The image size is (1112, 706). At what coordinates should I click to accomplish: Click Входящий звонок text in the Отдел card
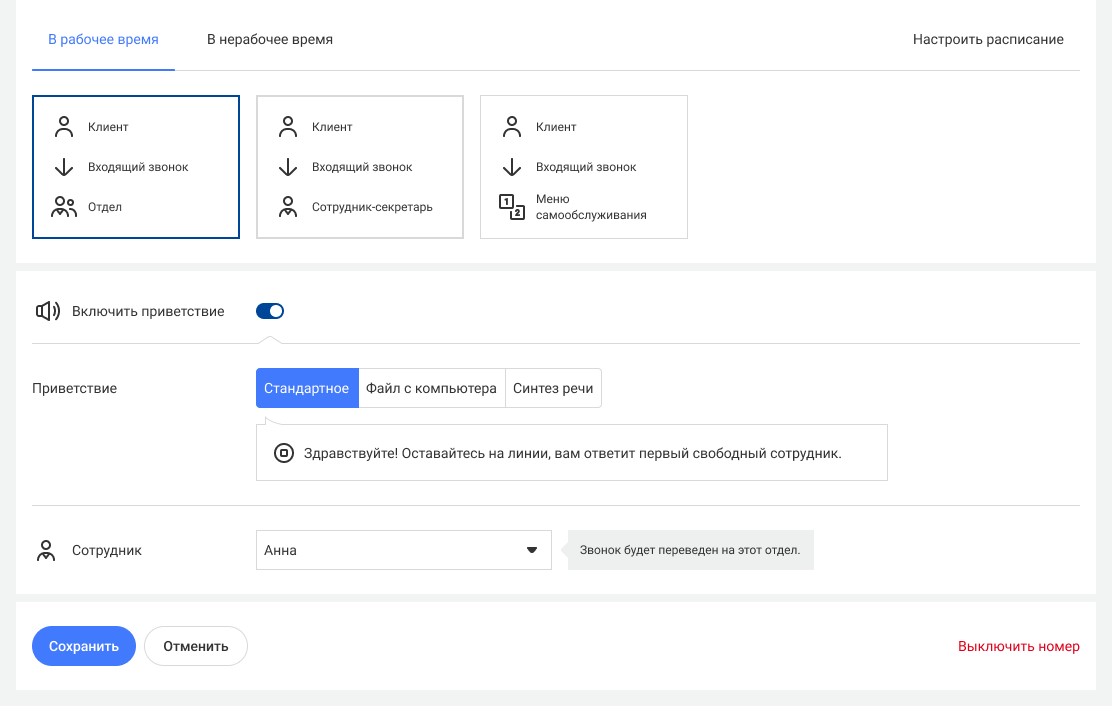pyautogui.click(x=138, y=167)
